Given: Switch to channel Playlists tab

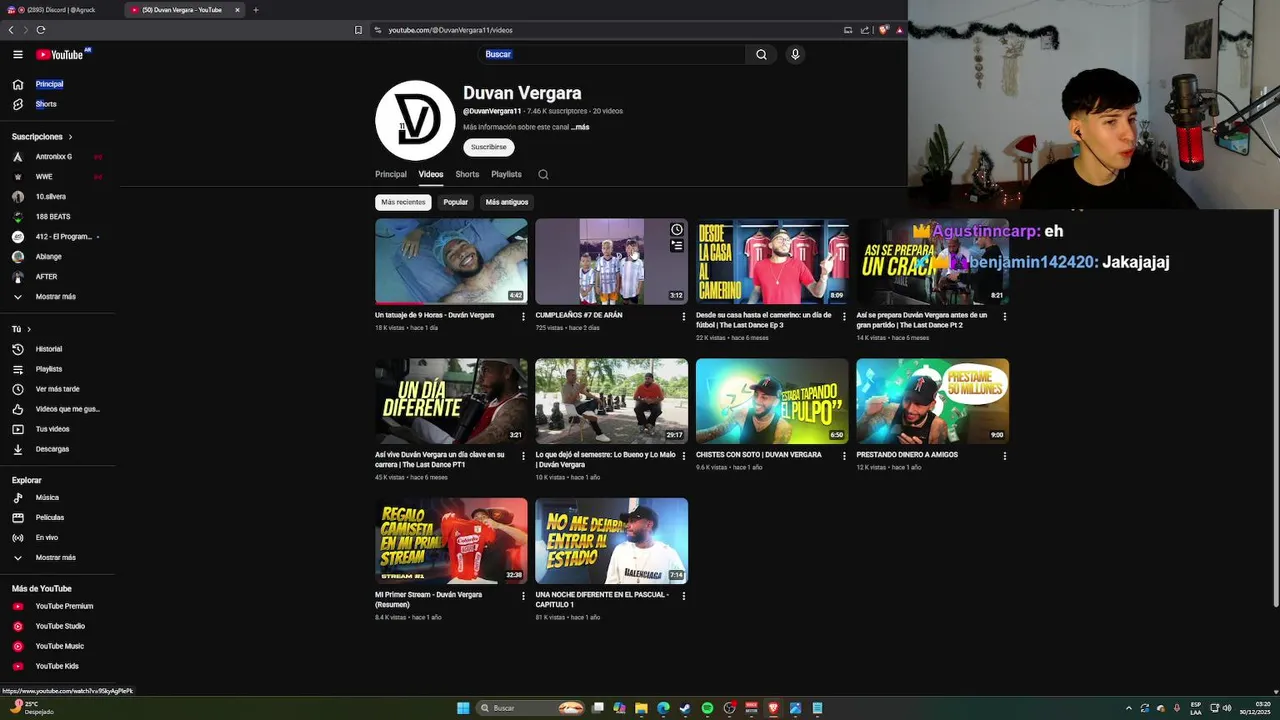Looking at the screenshot, I should click(x=506, y=174).
